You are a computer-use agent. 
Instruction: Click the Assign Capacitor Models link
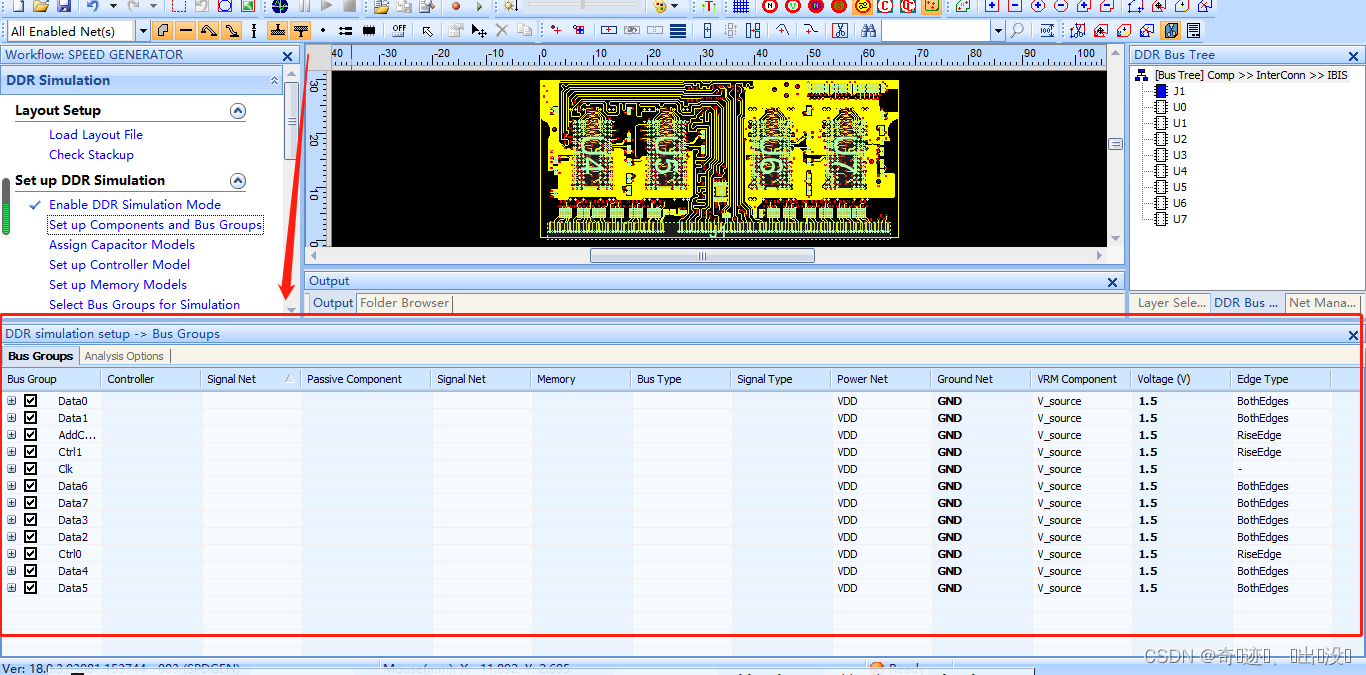point(121,245)
